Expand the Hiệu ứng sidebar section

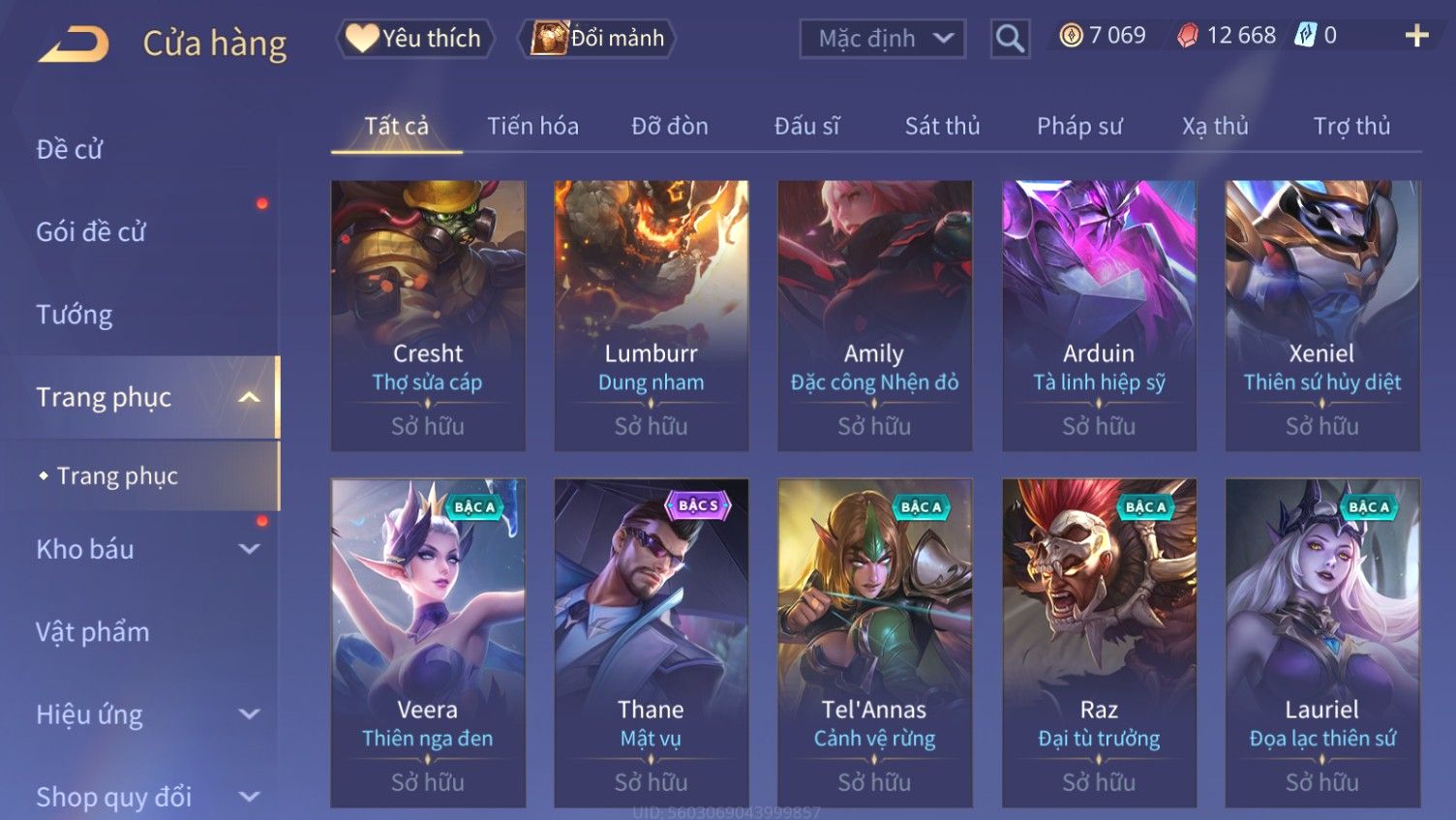coord(249,714)
